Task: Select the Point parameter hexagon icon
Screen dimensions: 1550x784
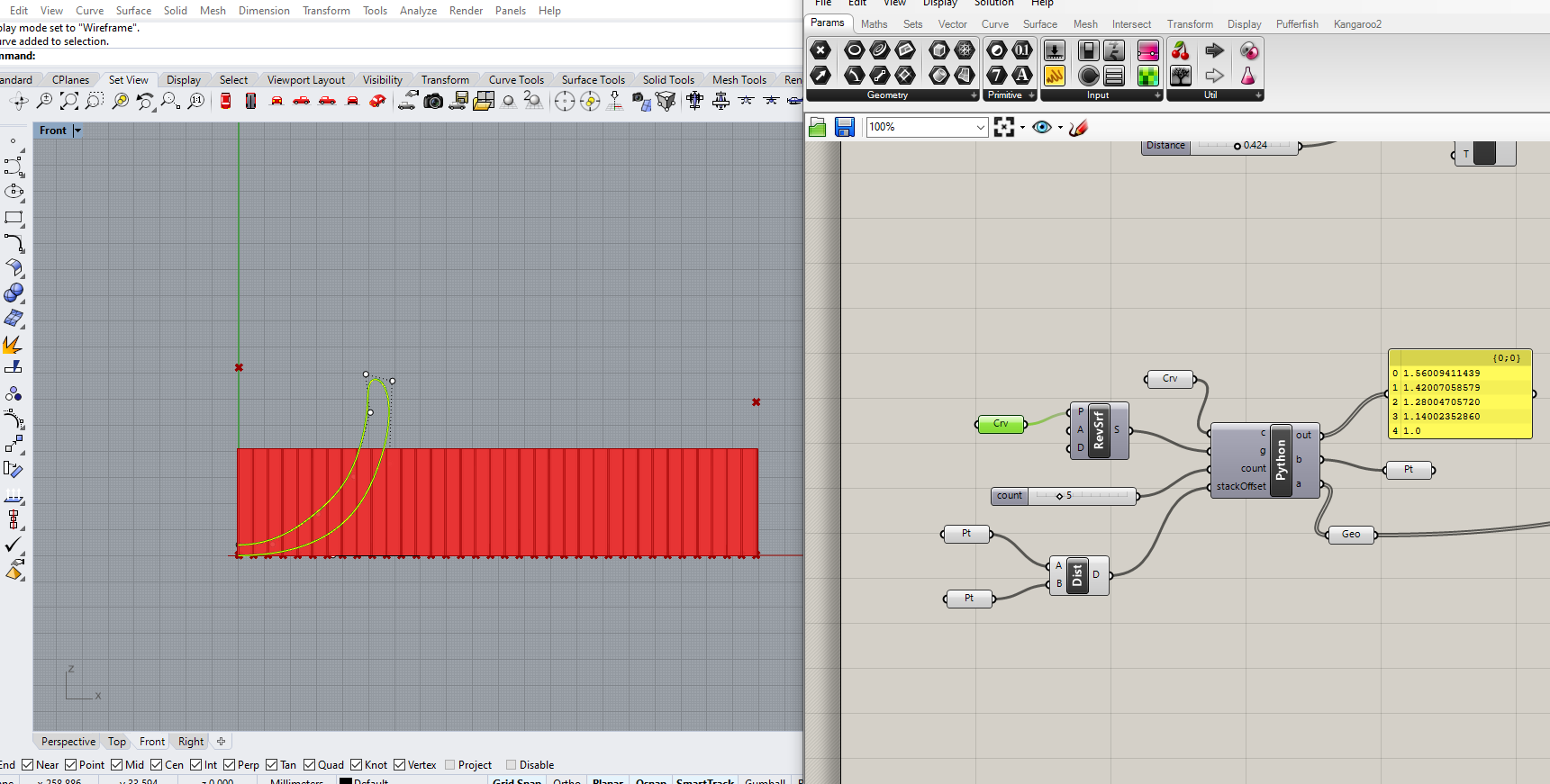Action: click(x=820, y=50)
